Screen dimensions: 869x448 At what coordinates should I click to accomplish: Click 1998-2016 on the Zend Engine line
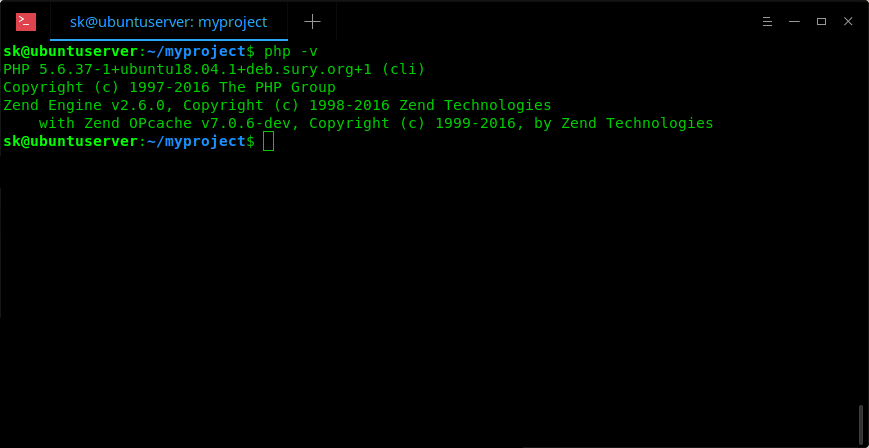(349, 105)
